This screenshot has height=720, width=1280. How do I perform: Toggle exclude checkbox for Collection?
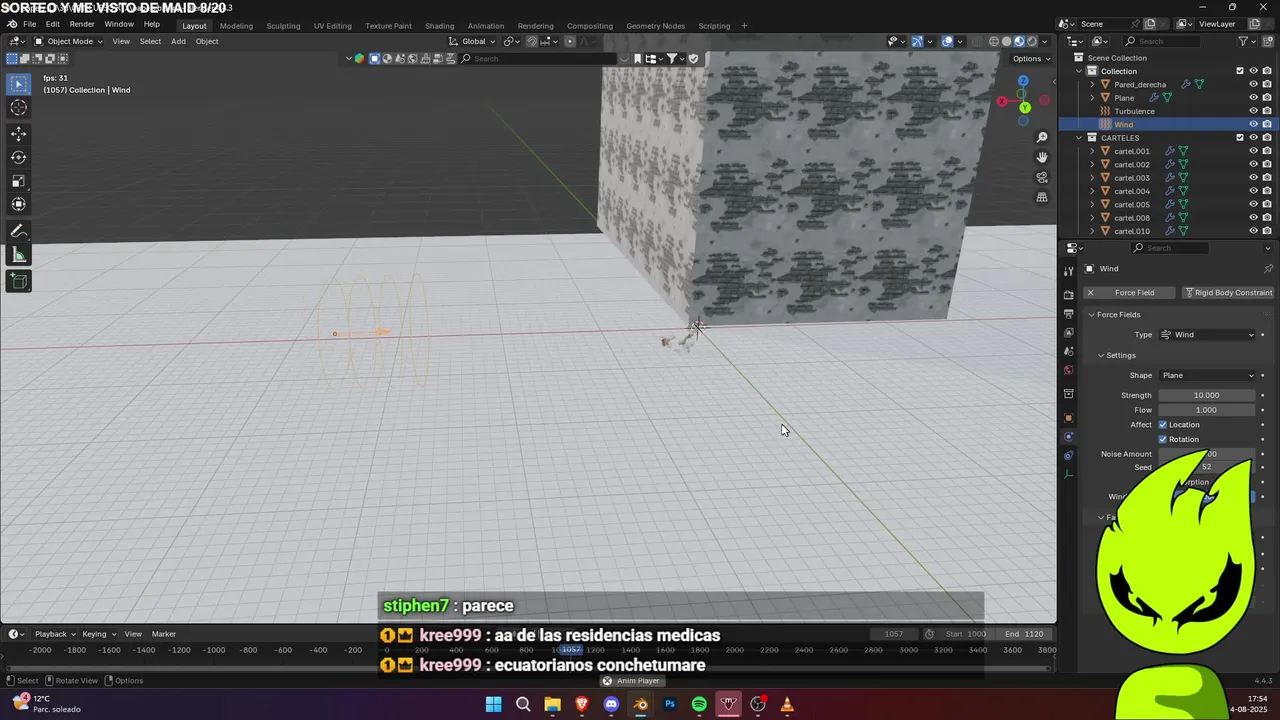point(1240,71)
